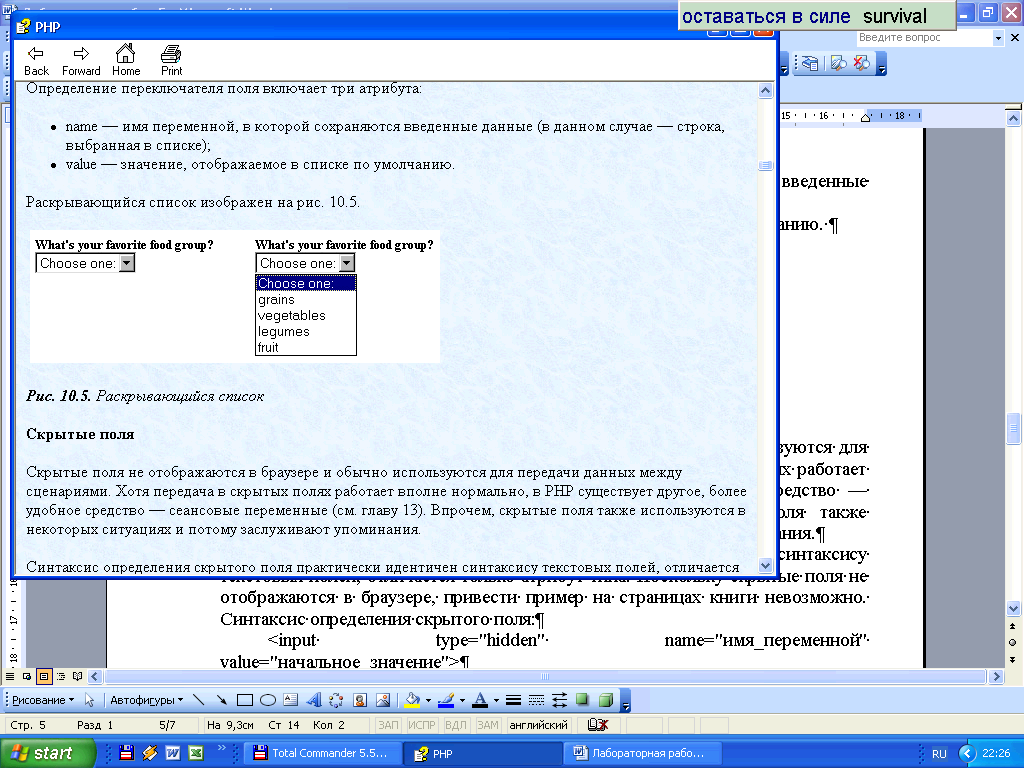This screenshot has height=768, width=1024.
Task: Click the Forward arrow in PHP help
Action: tap(81, 61)
